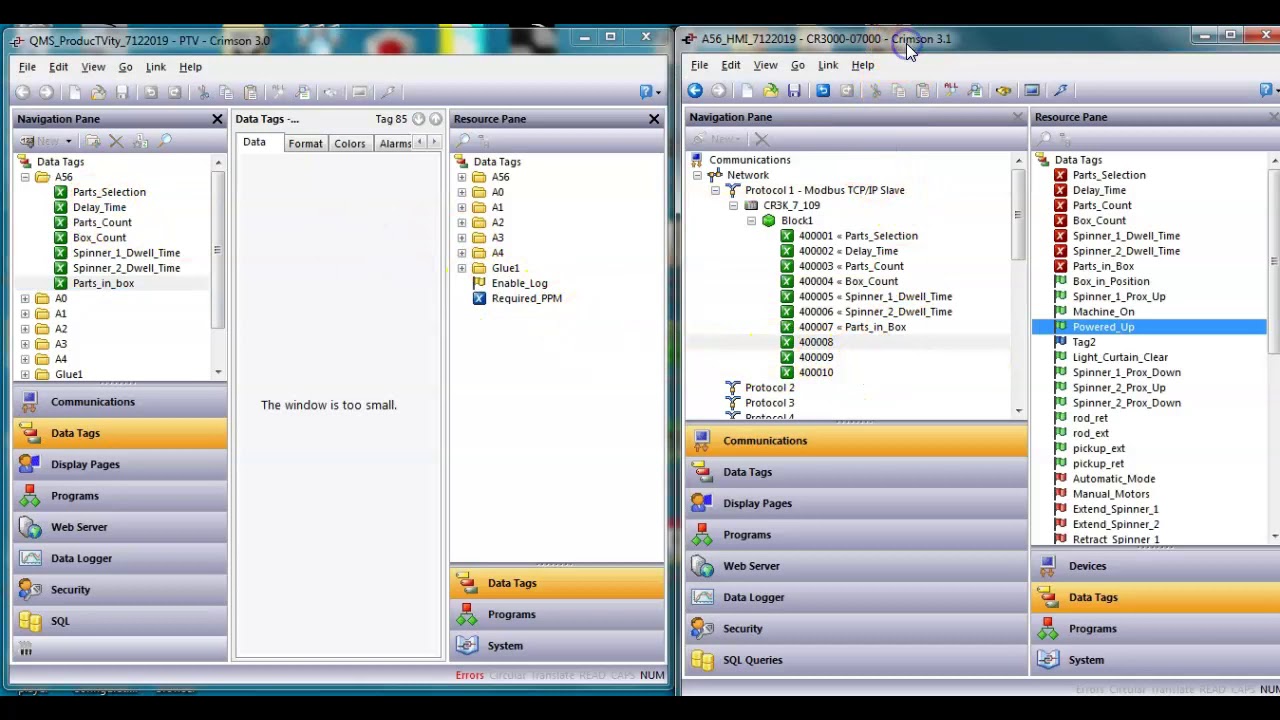Collapse Protocol 1 Modbus TCP/IP Slave node
1280x720 pixels.
[x=715, y=190]
